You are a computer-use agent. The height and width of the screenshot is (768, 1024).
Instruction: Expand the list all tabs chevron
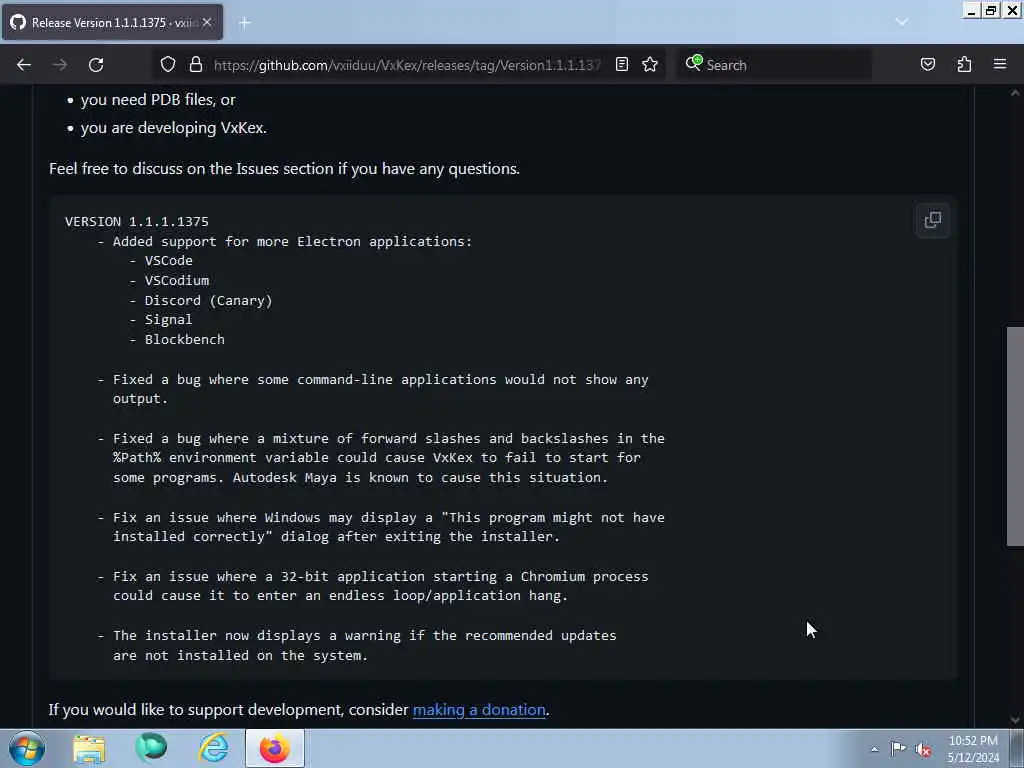coord(901,22)
